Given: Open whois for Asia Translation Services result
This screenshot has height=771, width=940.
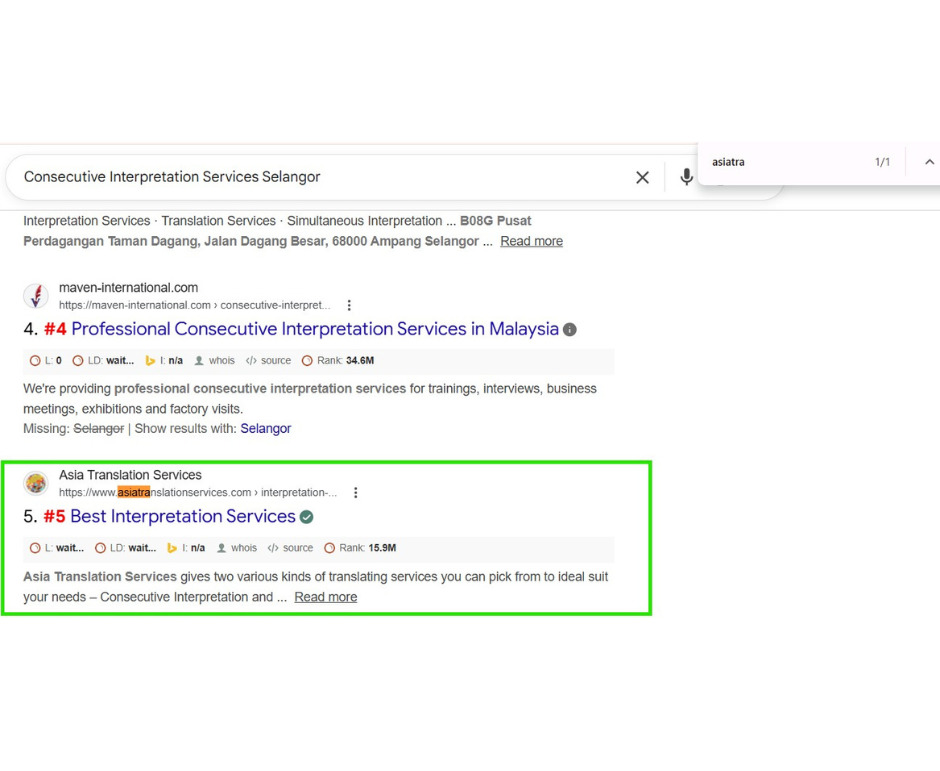Looking at the screenshot, I should [x=237, y=548].
